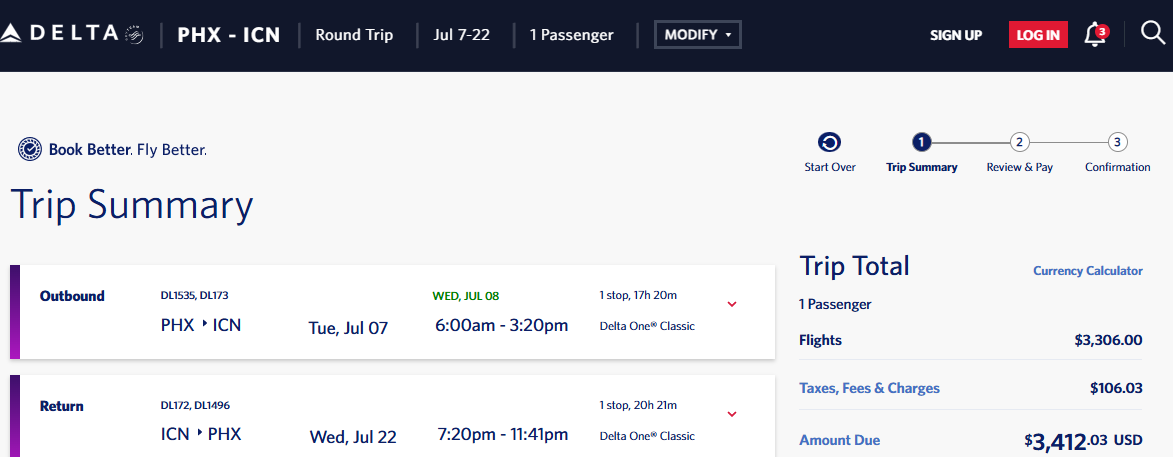Viewport: 1173px width, 457px height.
Task: Click the SIGN UP link
Action: (x=955, y=35)
